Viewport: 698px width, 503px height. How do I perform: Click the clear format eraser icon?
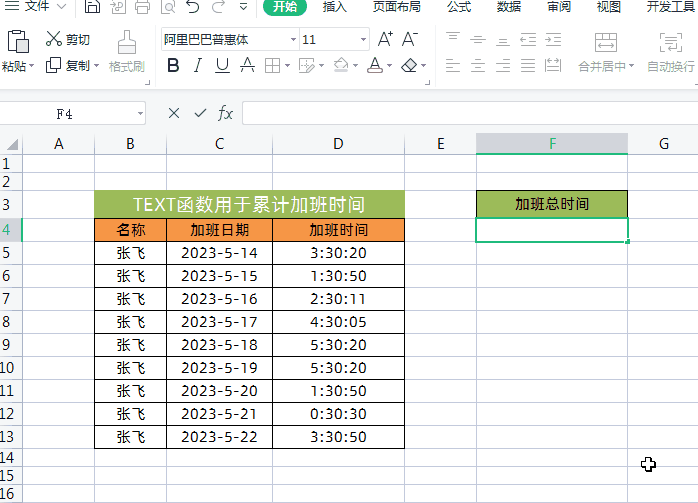(x=409, y=65)
